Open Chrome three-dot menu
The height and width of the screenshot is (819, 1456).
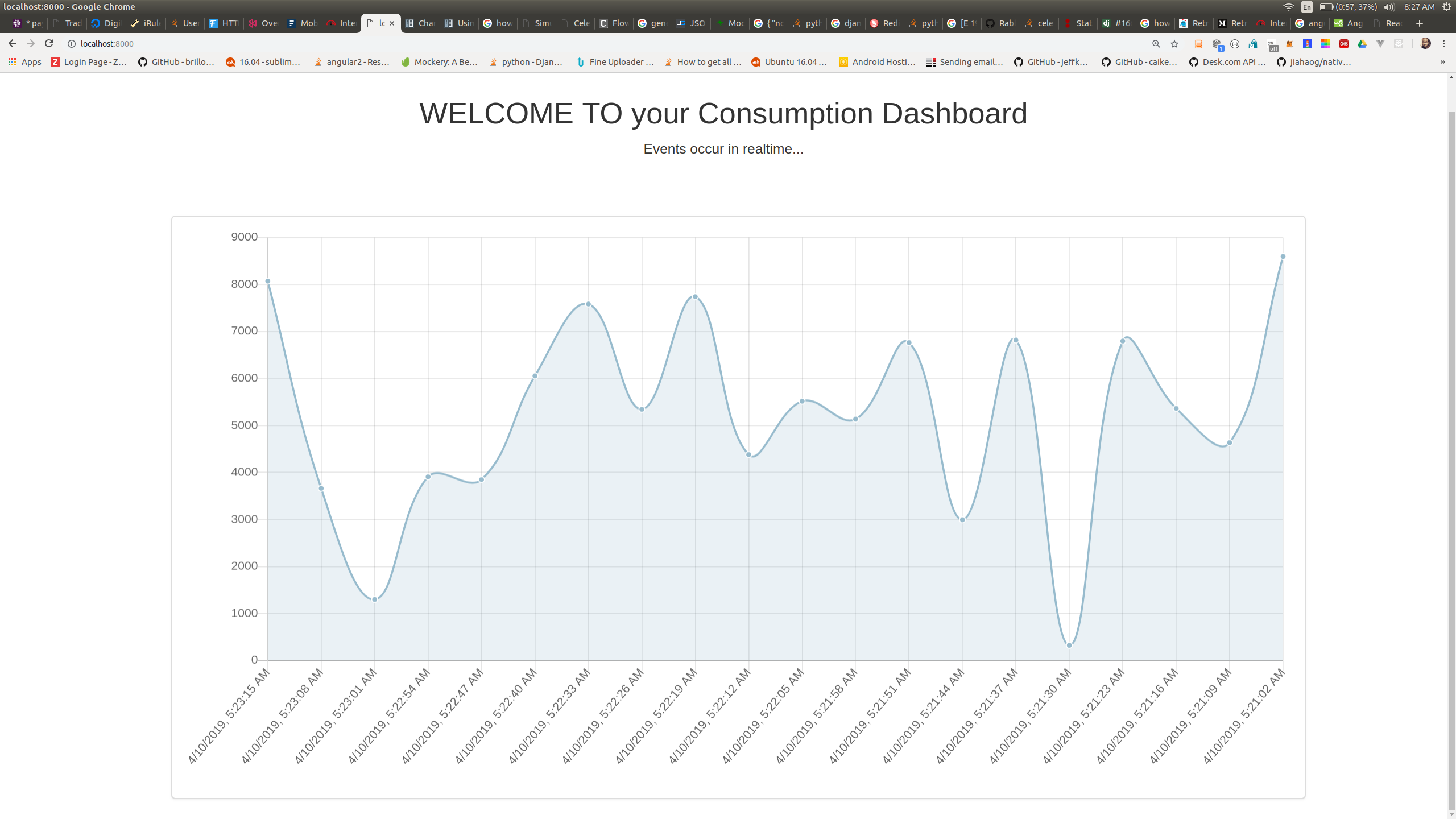(1443, 44)
